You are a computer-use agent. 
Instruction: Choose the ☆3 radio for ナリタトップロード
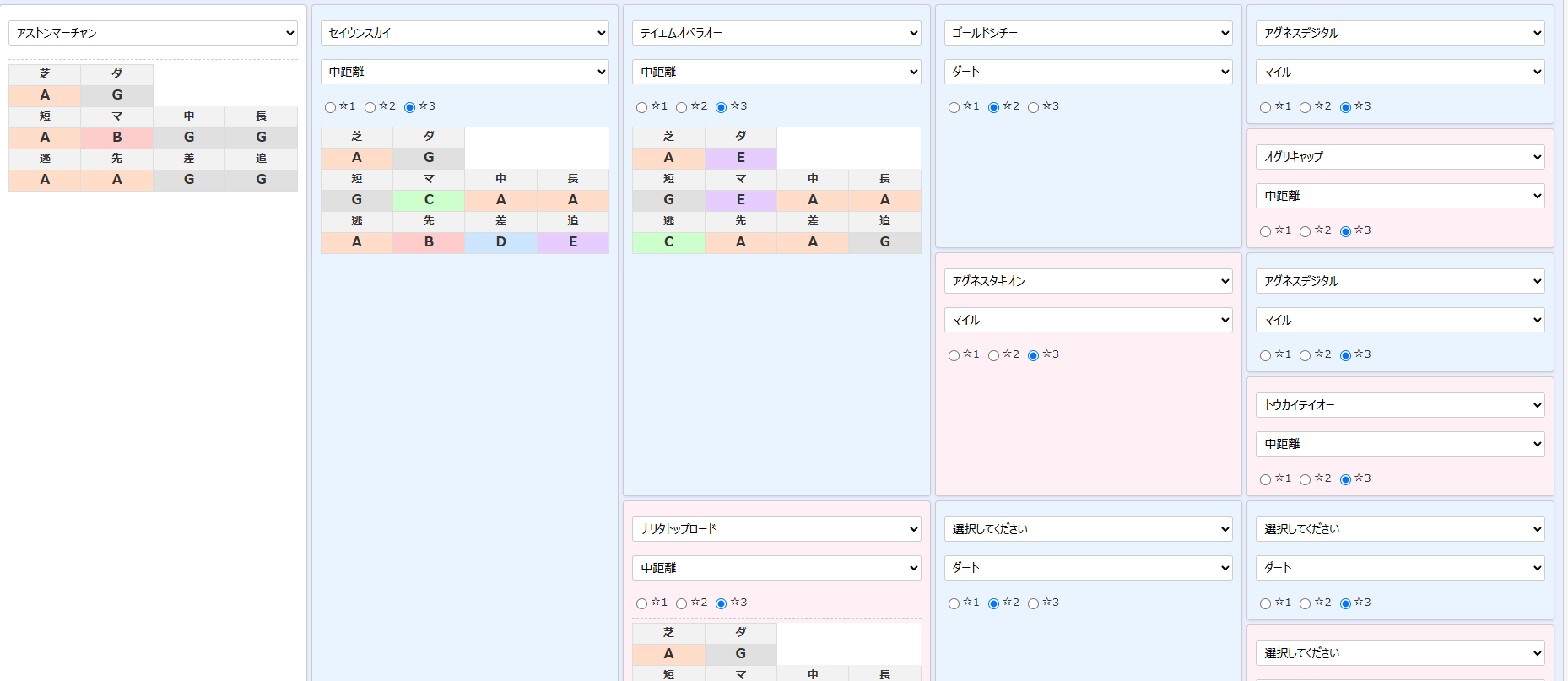(721, 603)
